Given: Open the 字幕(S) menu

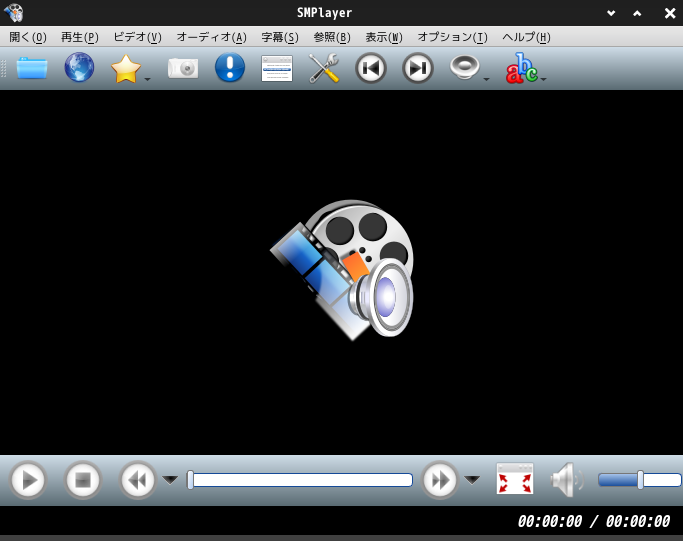Looking at the screenshot, I should [280, 37].
